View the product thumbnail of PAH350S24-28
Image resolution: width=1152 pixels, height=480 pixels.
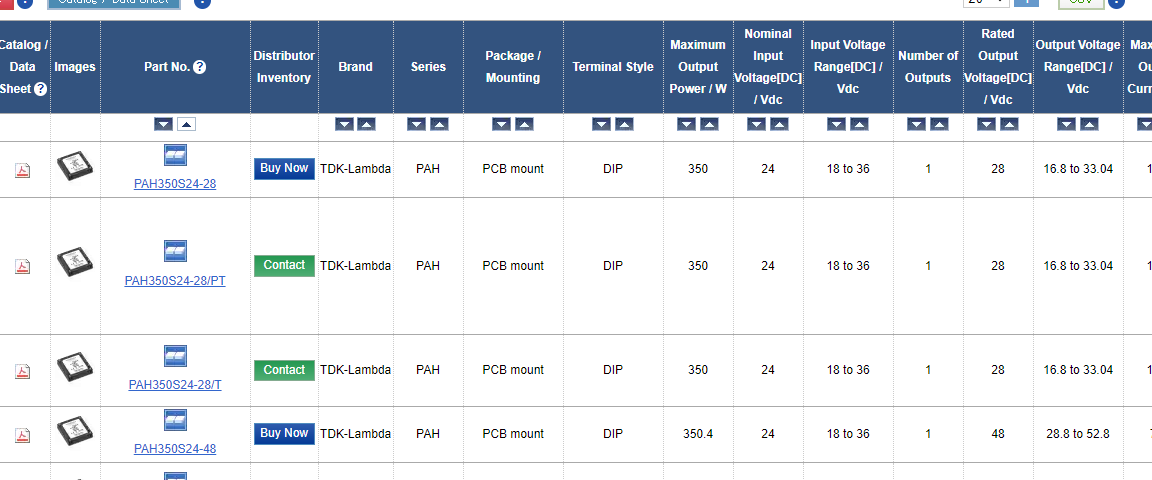pos(75,166)
